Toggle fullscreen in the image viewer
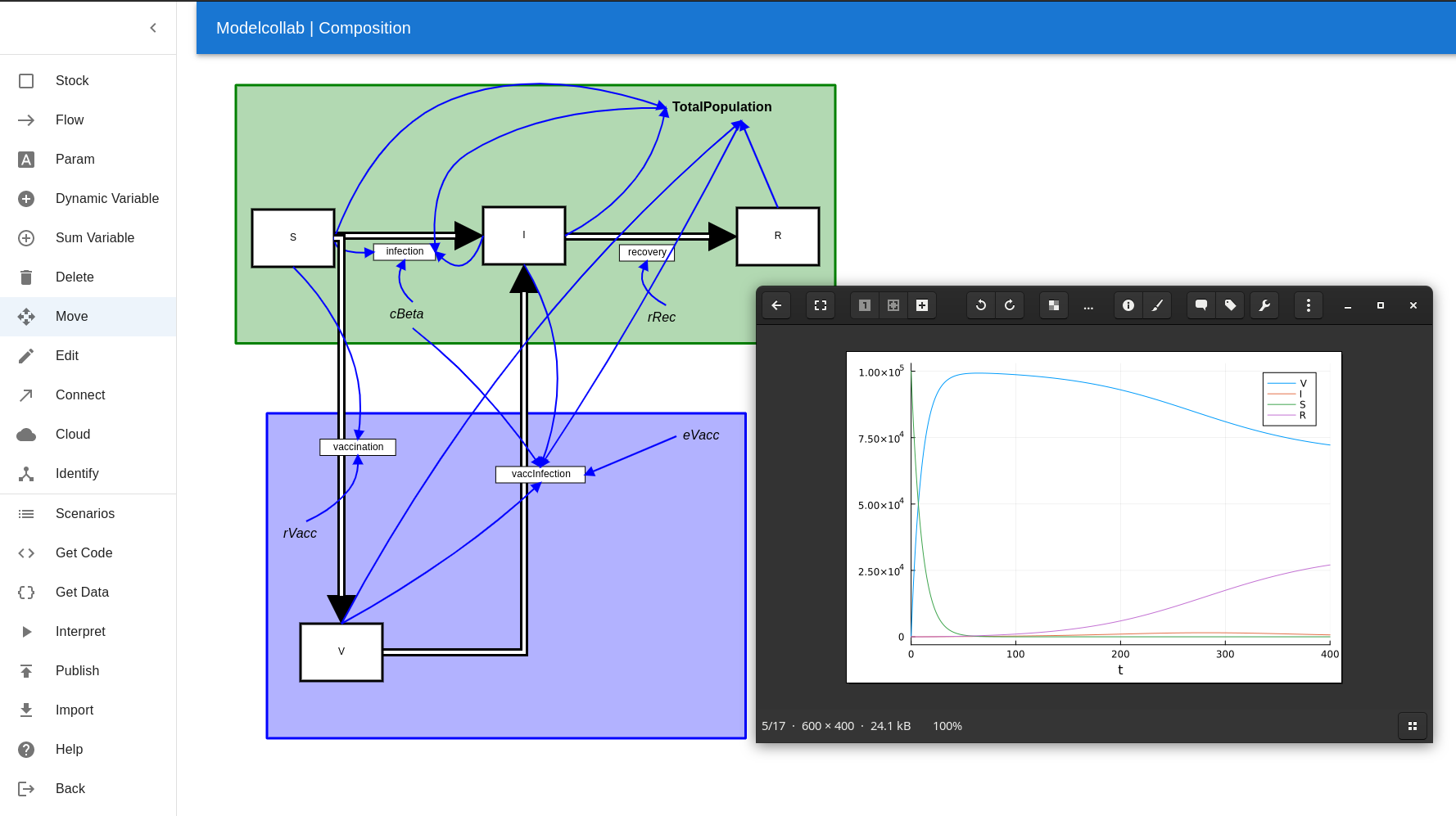 821,305
